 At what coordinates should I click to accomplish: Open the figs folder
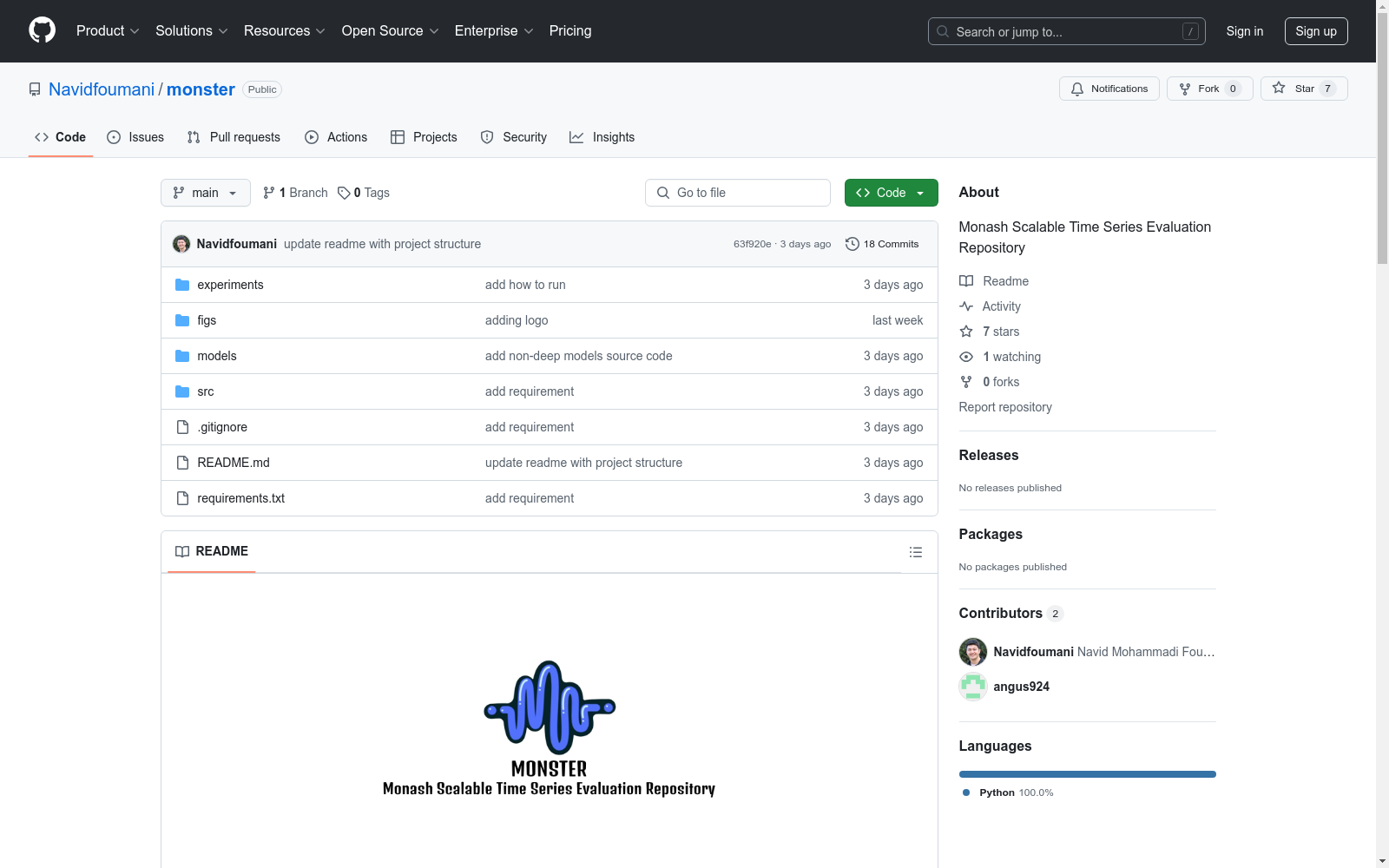click(207, 320)
